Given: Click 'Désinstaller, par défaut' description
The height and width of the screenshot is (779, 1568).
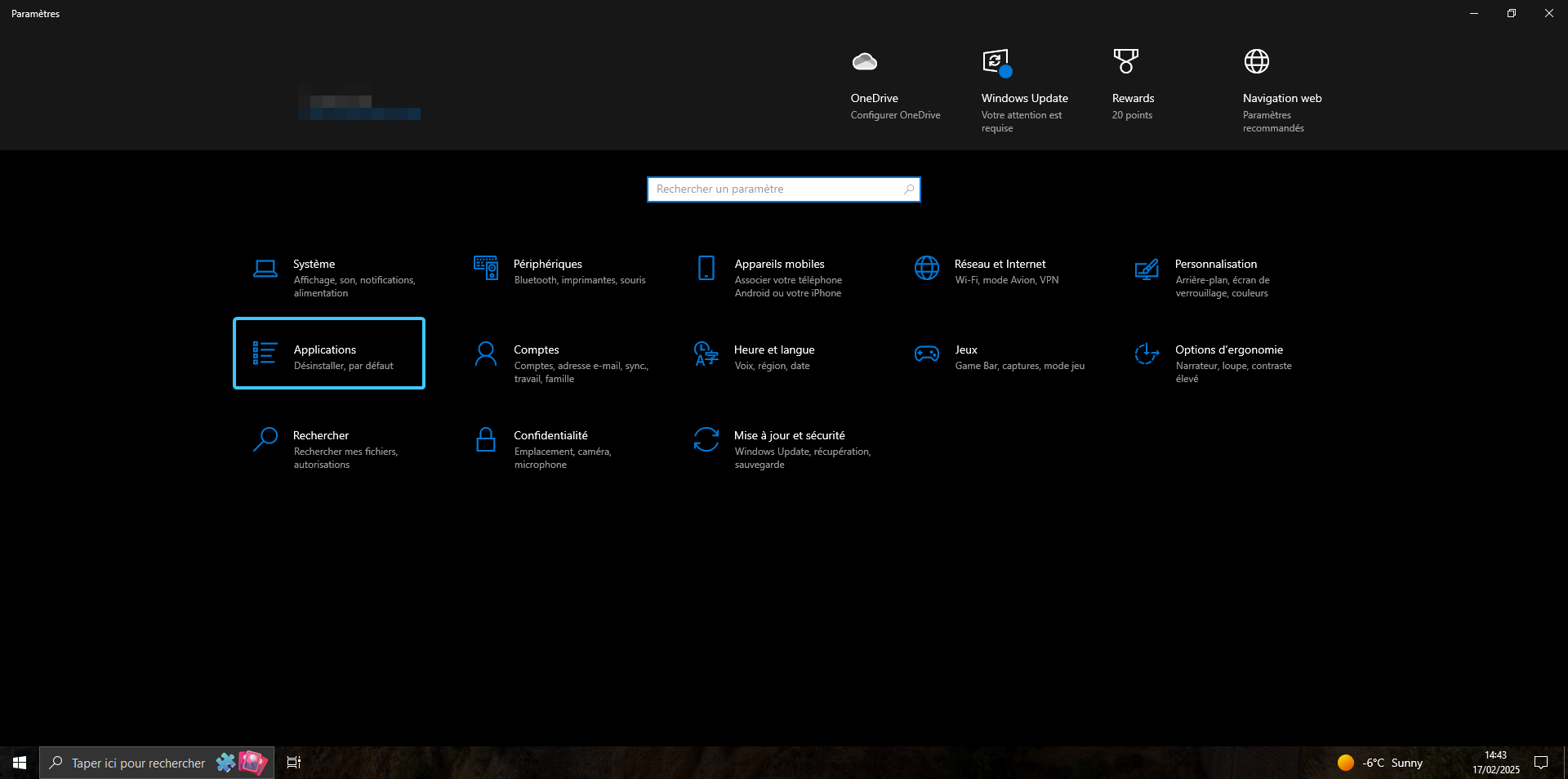Looking at the screenshot, I should pyautogui.click(x=343, y=366).
